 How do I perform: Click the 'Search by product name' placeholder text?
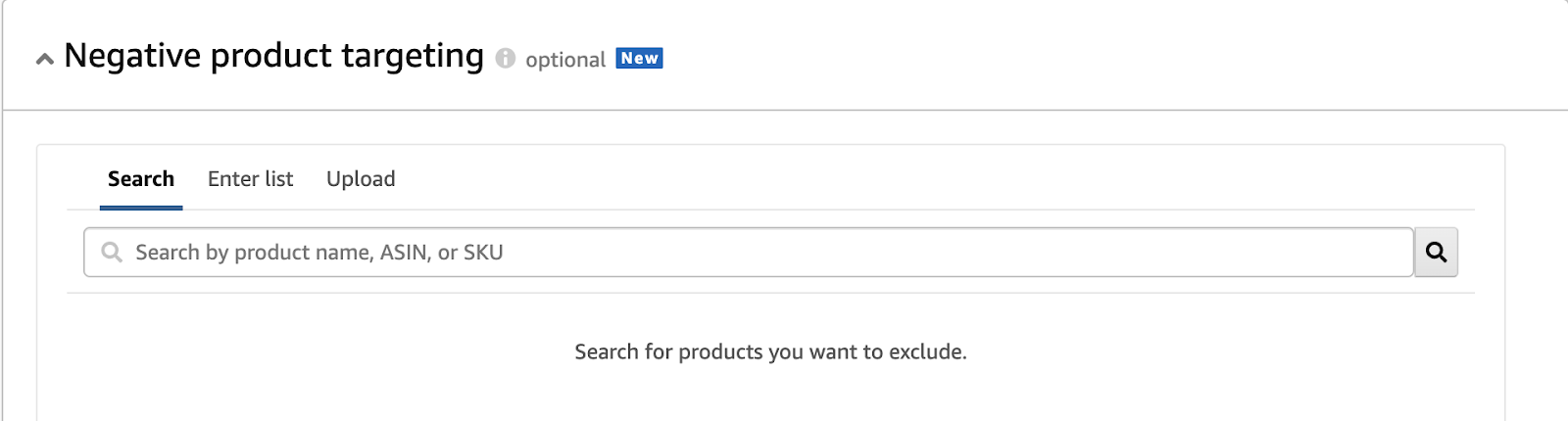click(318, 253)
